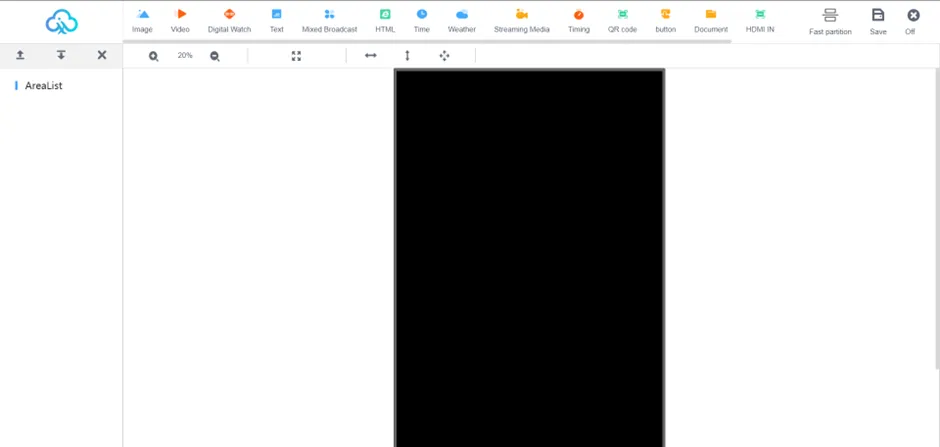Viewport: 940px width, 447px height.
Task: Click the 20% zoom level value
Action: (x=185, y=55)
